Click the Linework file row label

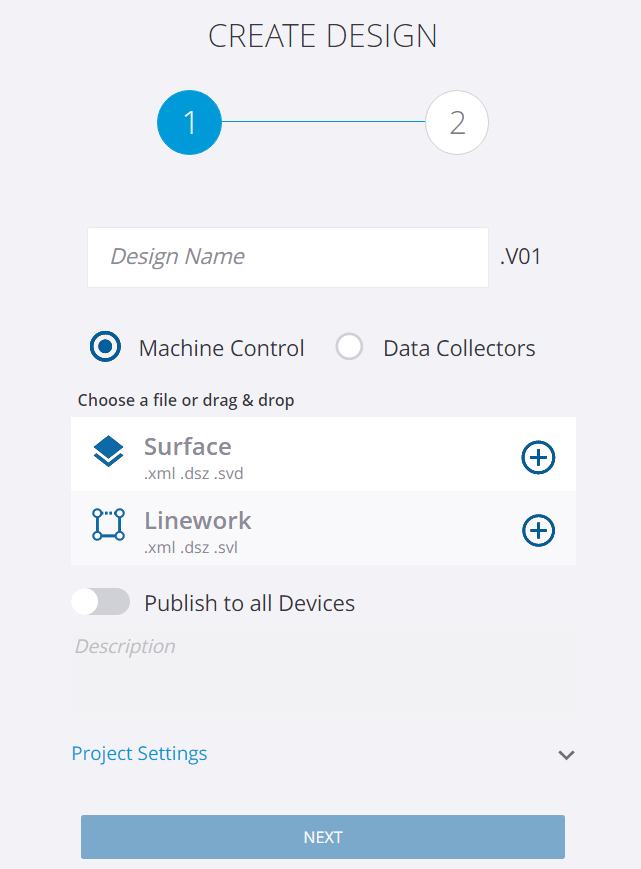198,520
